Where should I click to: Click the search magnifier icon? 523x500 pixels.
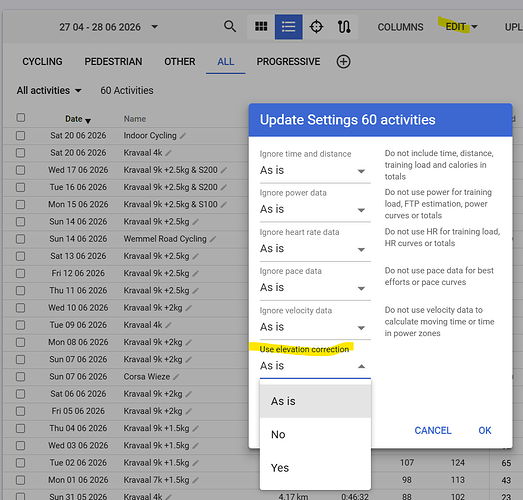(230, 26)
